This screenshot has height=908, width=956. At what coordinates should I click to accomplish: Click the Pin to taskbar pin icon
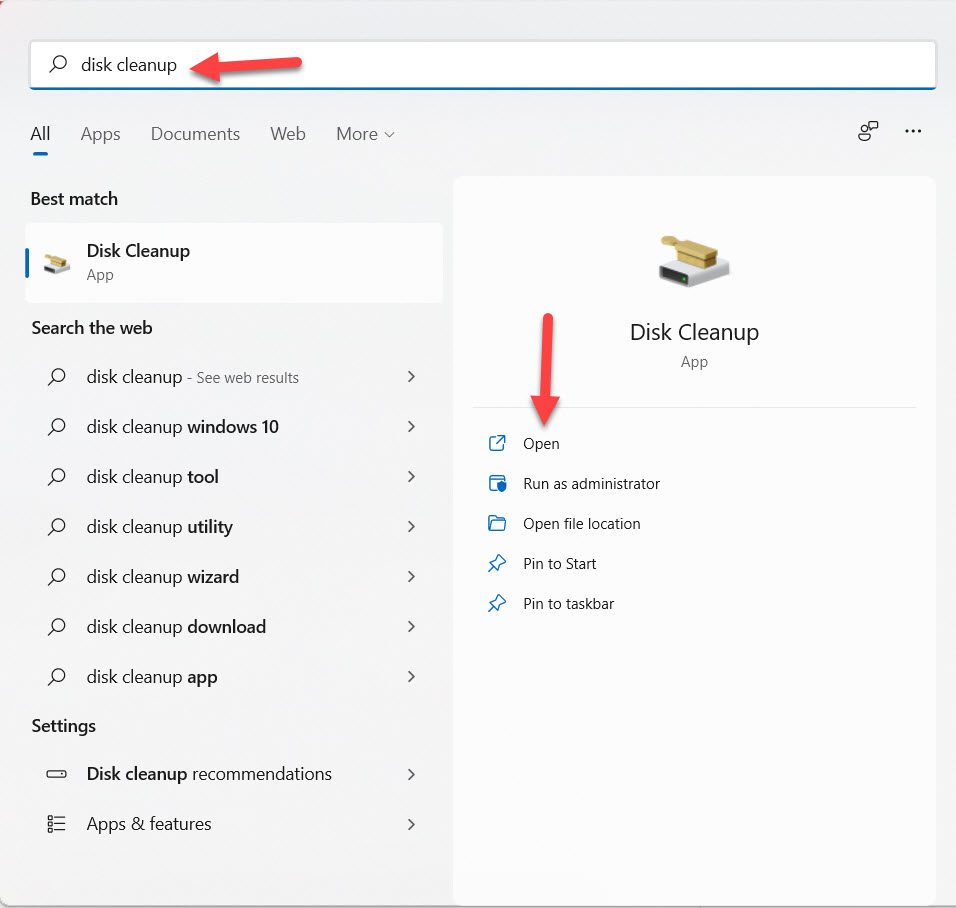pyautogui.click(x=497, y=604)
